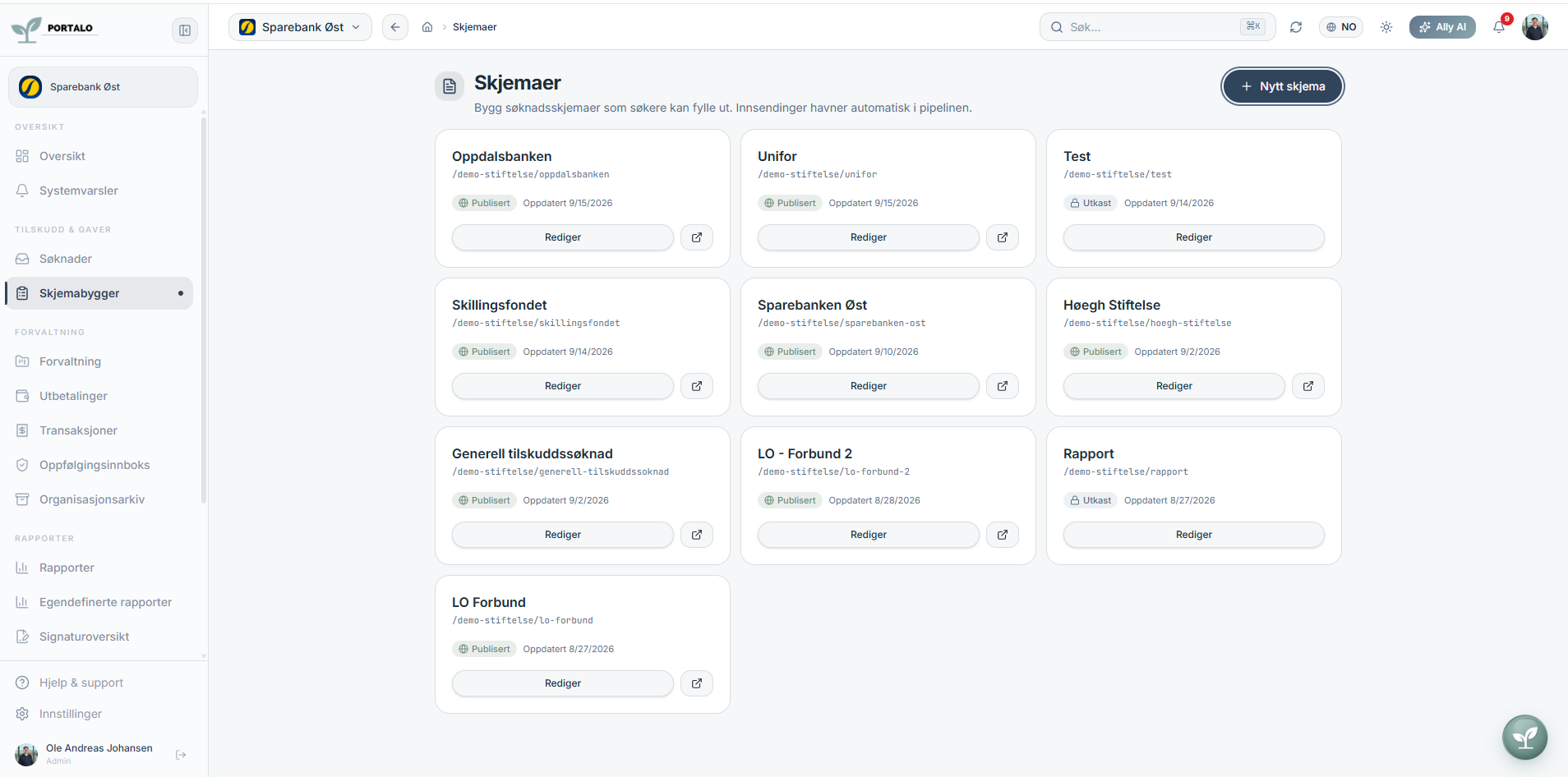Open Forvaltning in the sidebar
The image size is (1568, 777).
tap(99, 361)
